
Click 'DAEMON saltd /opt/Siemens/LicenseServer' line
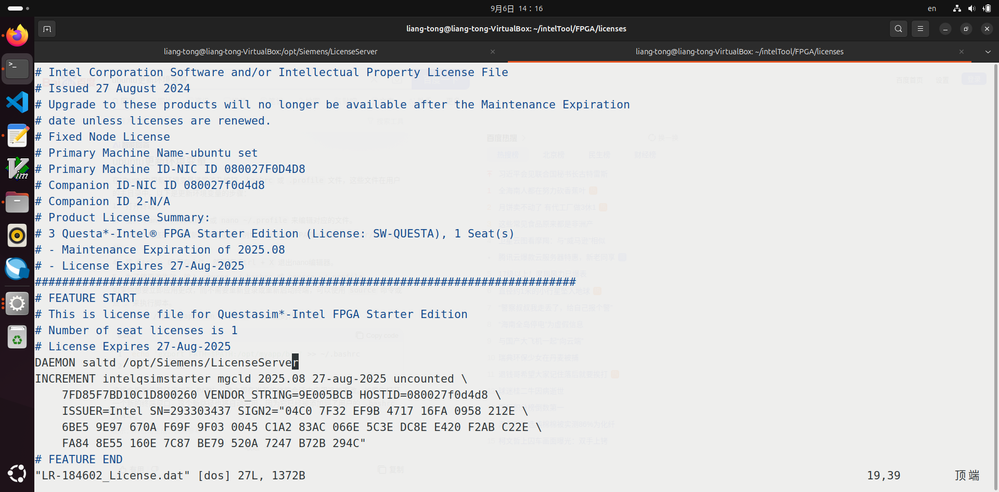[x=166, y=363]
